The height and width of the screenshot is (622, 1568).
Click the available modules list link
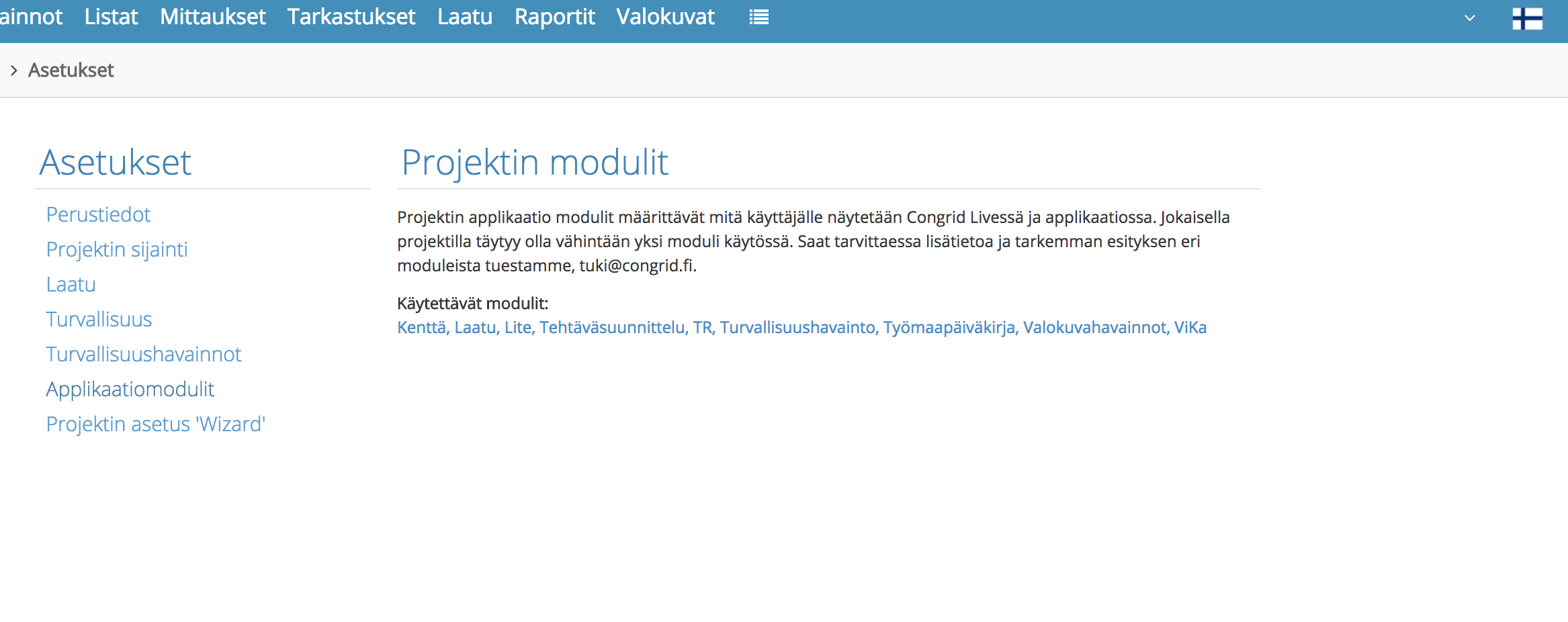[801, 327]
